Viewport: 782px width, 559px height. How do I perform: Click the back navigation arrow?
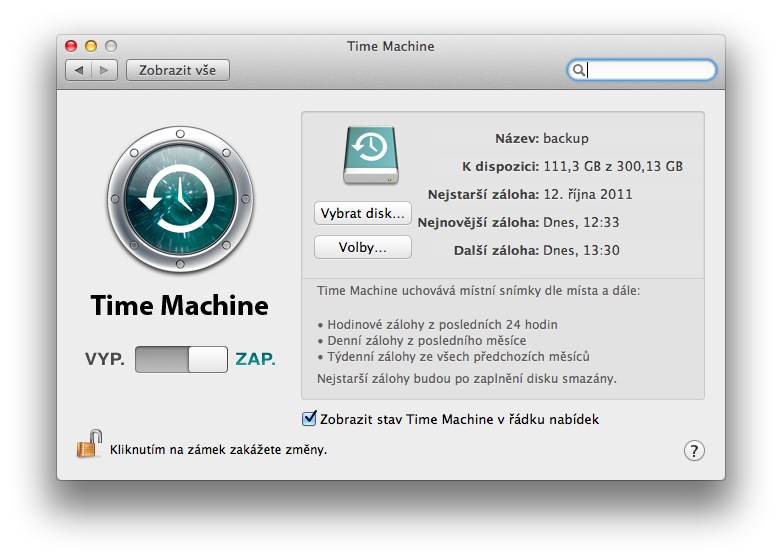click(x=79, y=70)
